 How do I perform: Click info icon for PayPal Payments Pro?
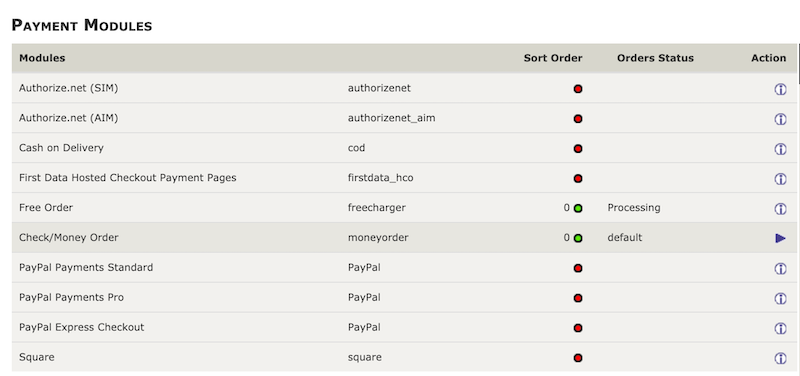click(780, 298)
